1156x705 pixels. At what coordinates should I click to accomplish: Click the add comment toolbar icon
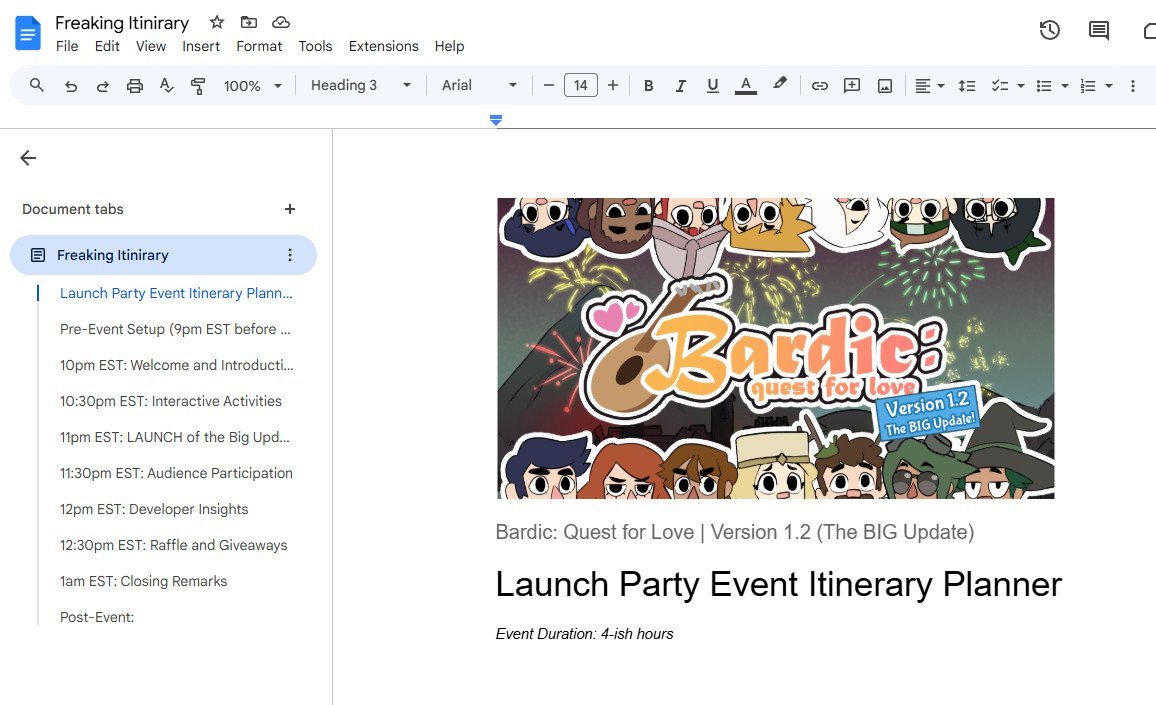tap(852, 86)
